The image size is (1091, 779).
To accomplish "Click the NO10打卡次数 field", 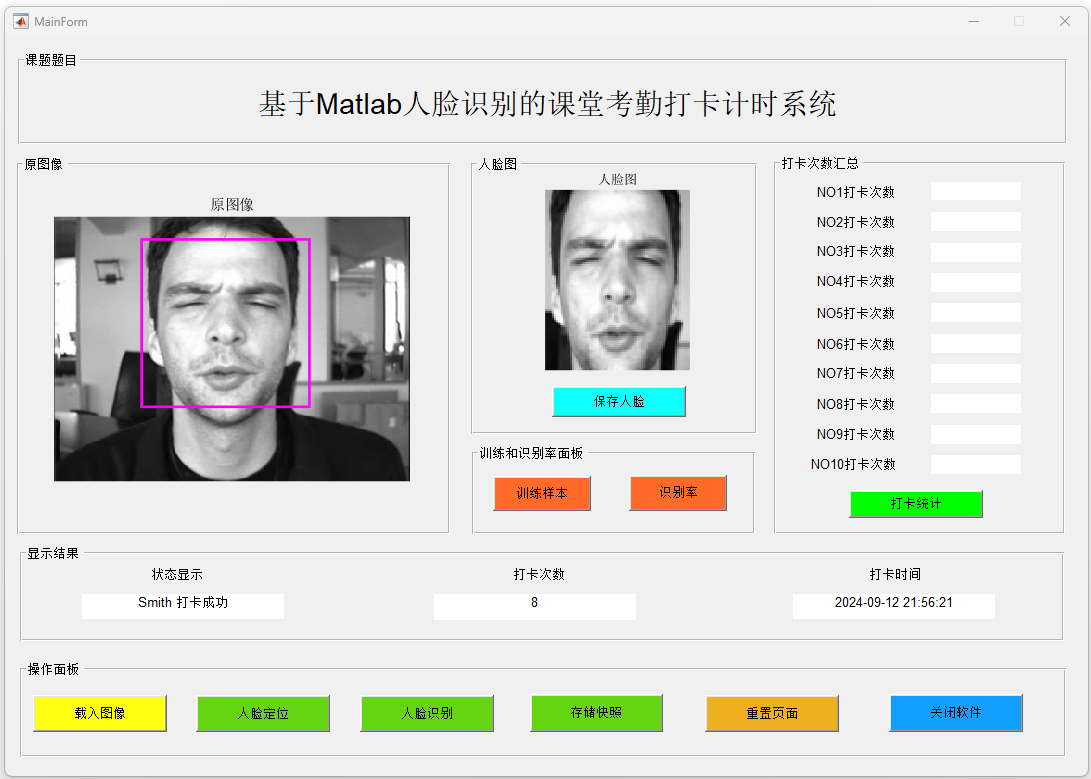I will (x=975, y=464).
